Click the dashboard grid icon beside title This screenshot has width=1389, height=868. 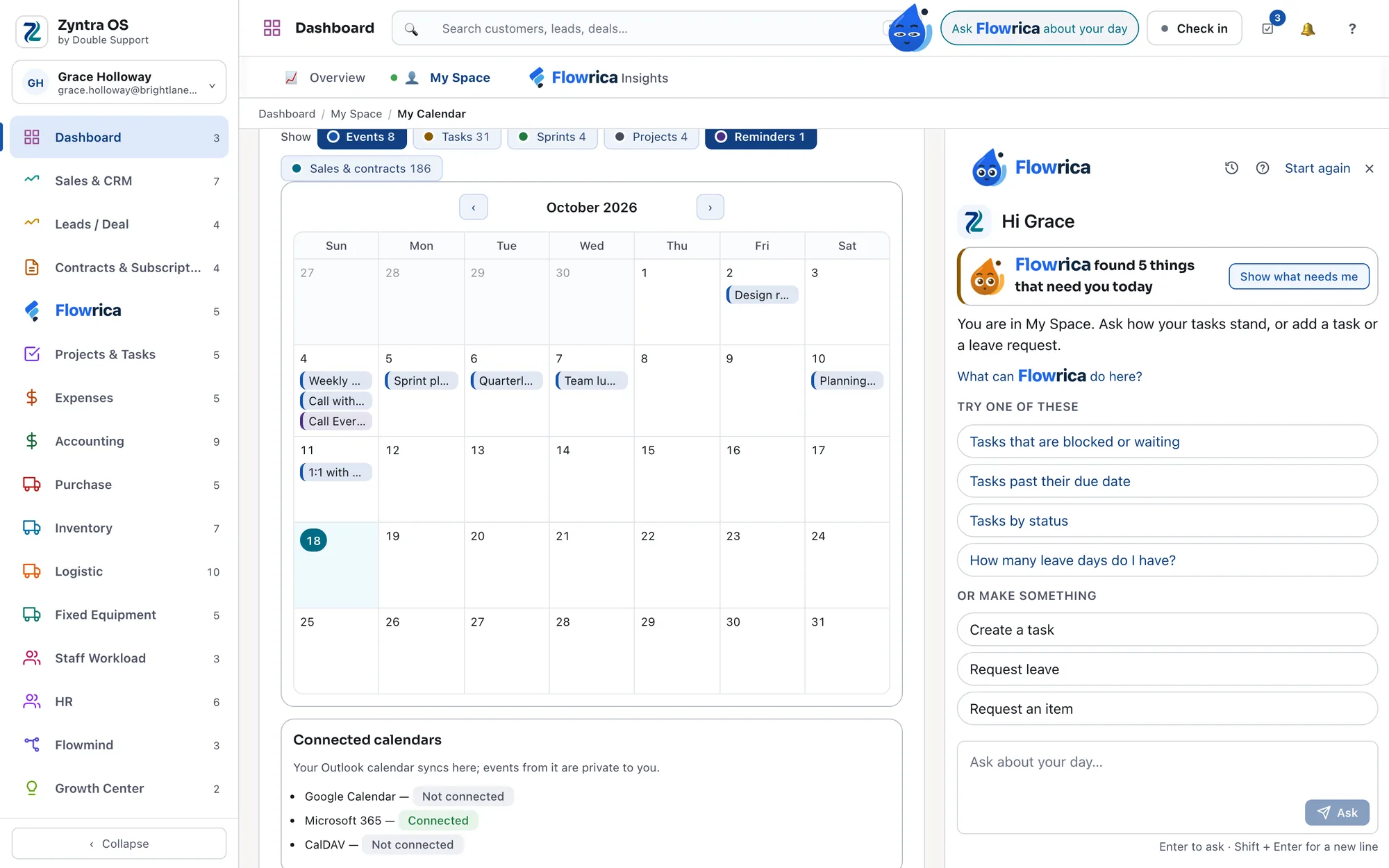click(272, 28)
